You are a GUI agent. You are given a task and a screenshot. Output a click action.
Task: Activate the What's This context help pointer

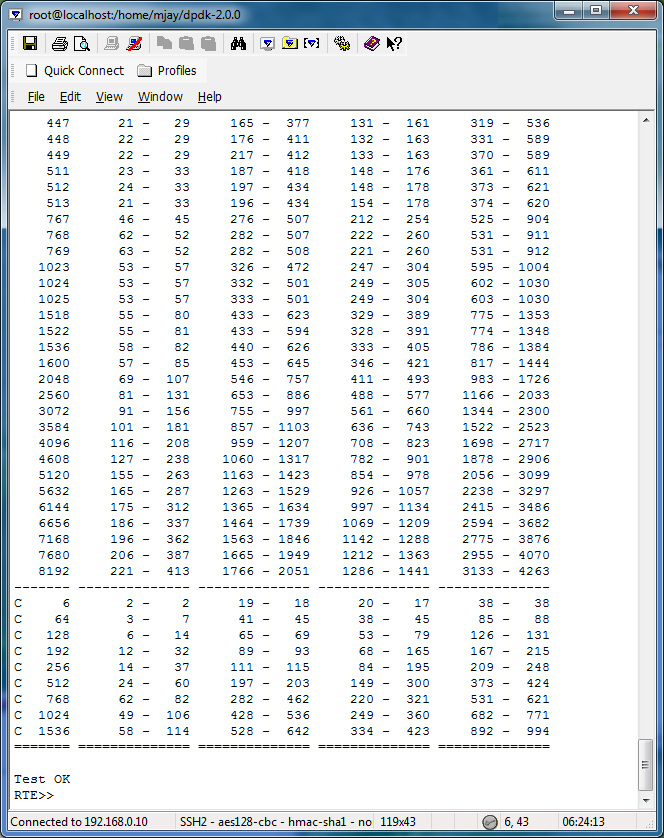tap(394, 43)
